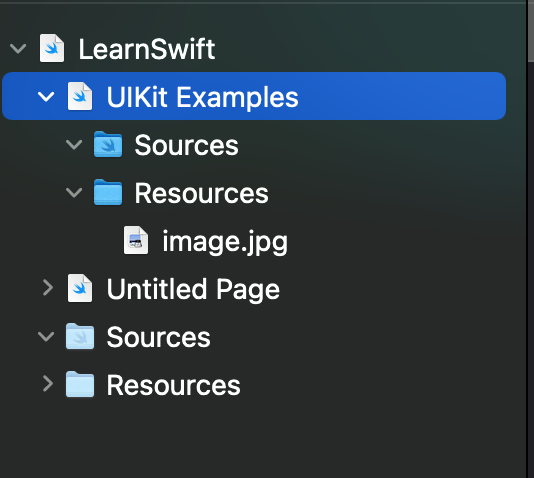534x478 pixels.
Task: Click the root-level Resources folder icon
Action: 80,384
